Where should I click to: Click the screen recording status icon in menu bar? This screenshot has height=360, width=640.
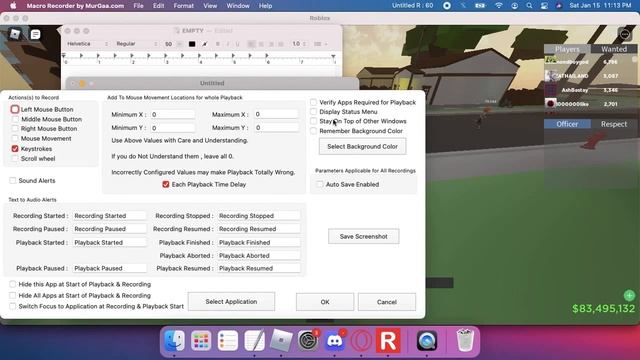(x=447, y=6)
